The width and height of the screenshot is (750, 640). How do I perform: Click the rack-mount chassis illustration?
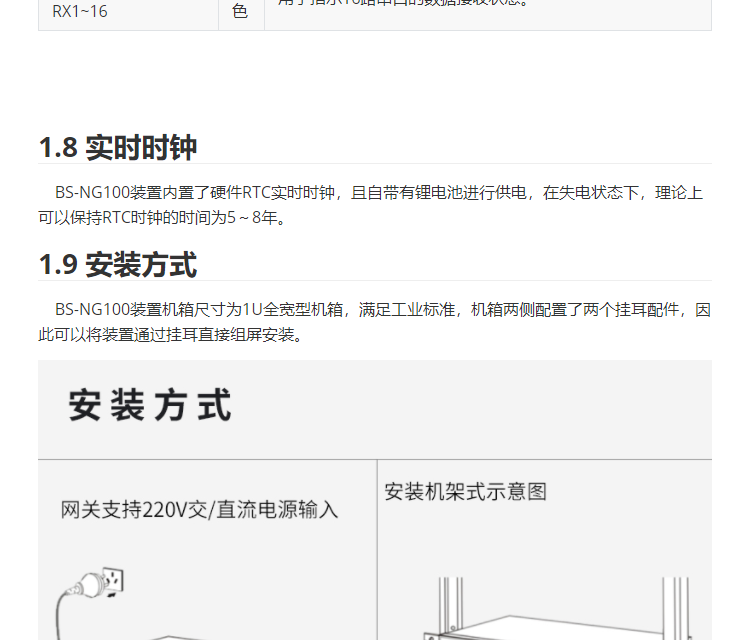pos(557,608)
